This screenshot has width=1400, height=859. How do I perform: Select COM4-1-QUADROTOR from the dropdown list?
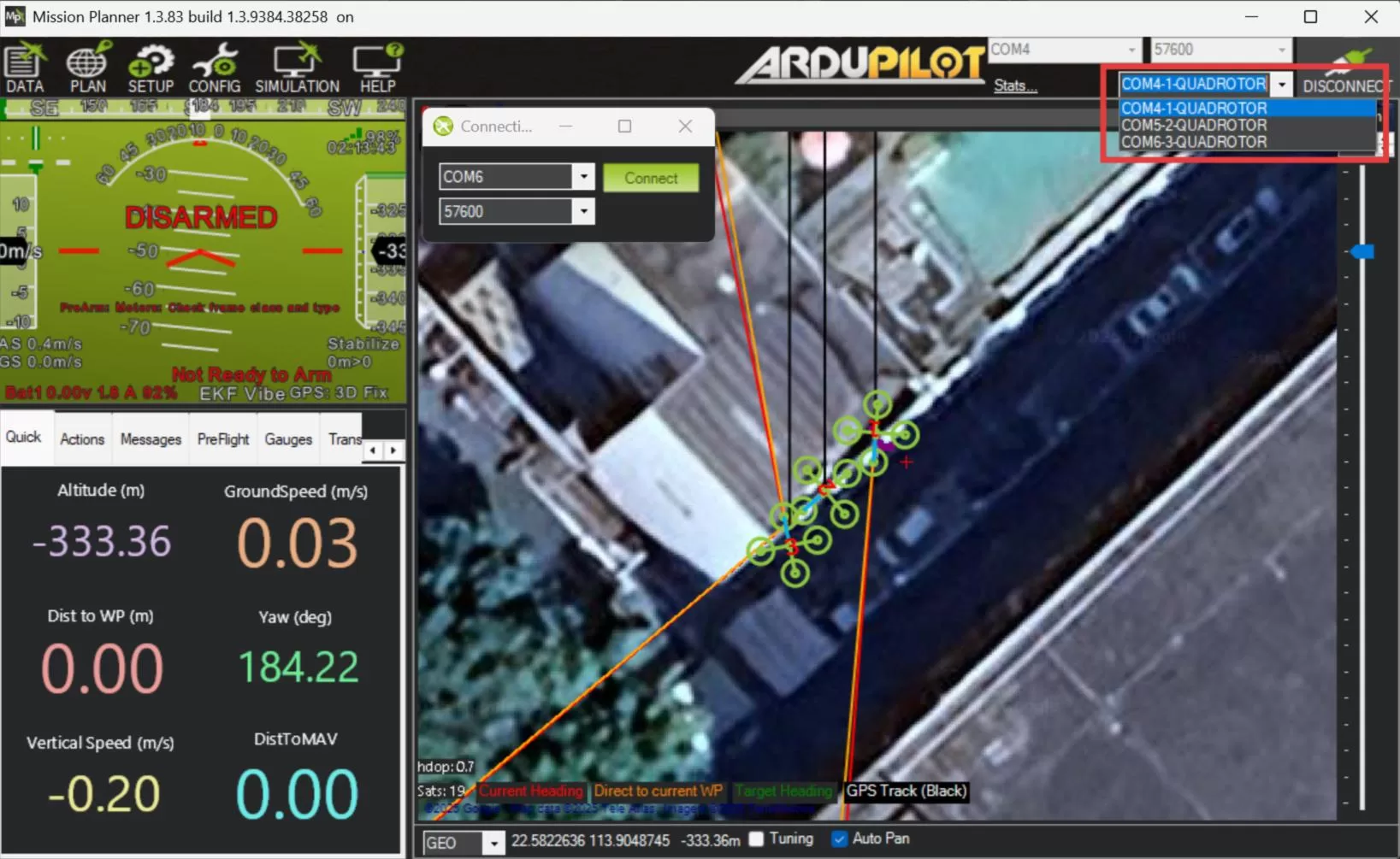[x=1247, y=109]
